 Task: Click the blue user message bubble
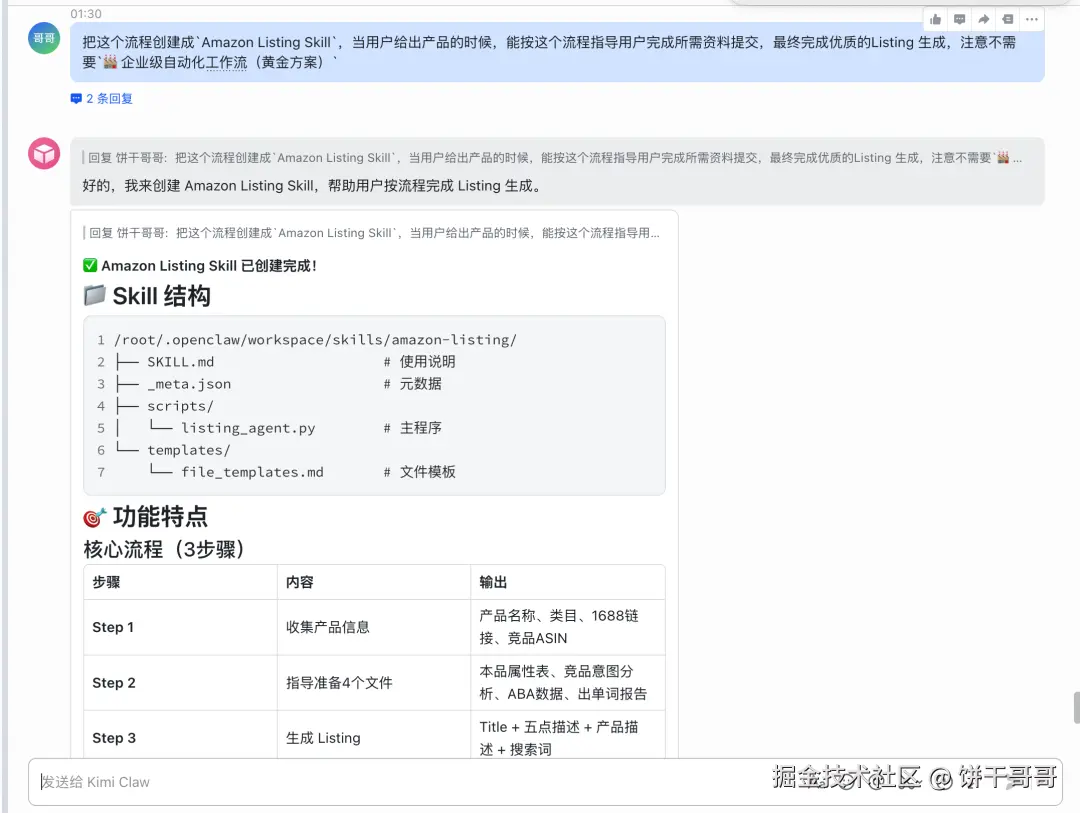tap(556, 52)
